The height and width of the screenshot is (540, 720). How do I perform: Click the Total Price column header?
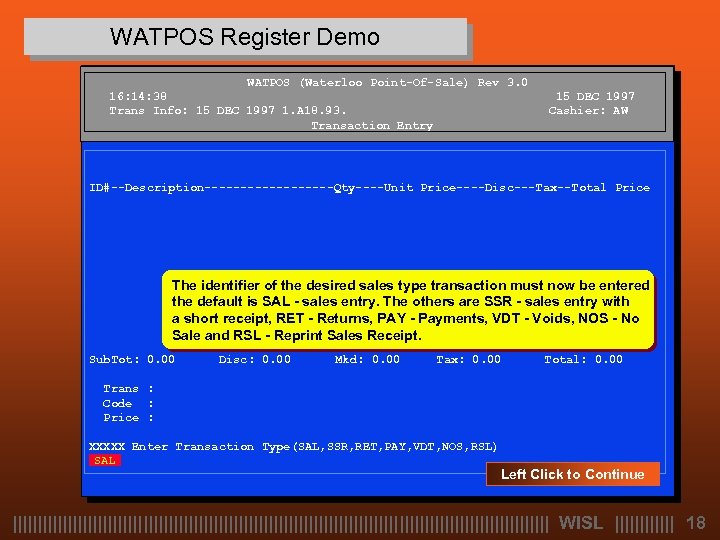610,188
